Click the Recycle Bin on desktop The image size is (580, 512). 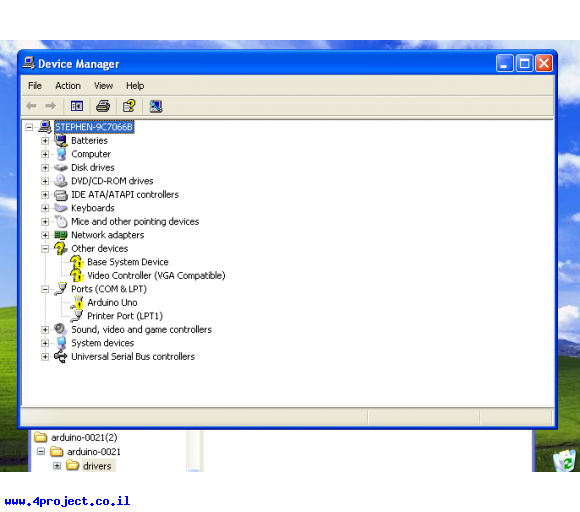pyautogui.click(x=564, y=460)
